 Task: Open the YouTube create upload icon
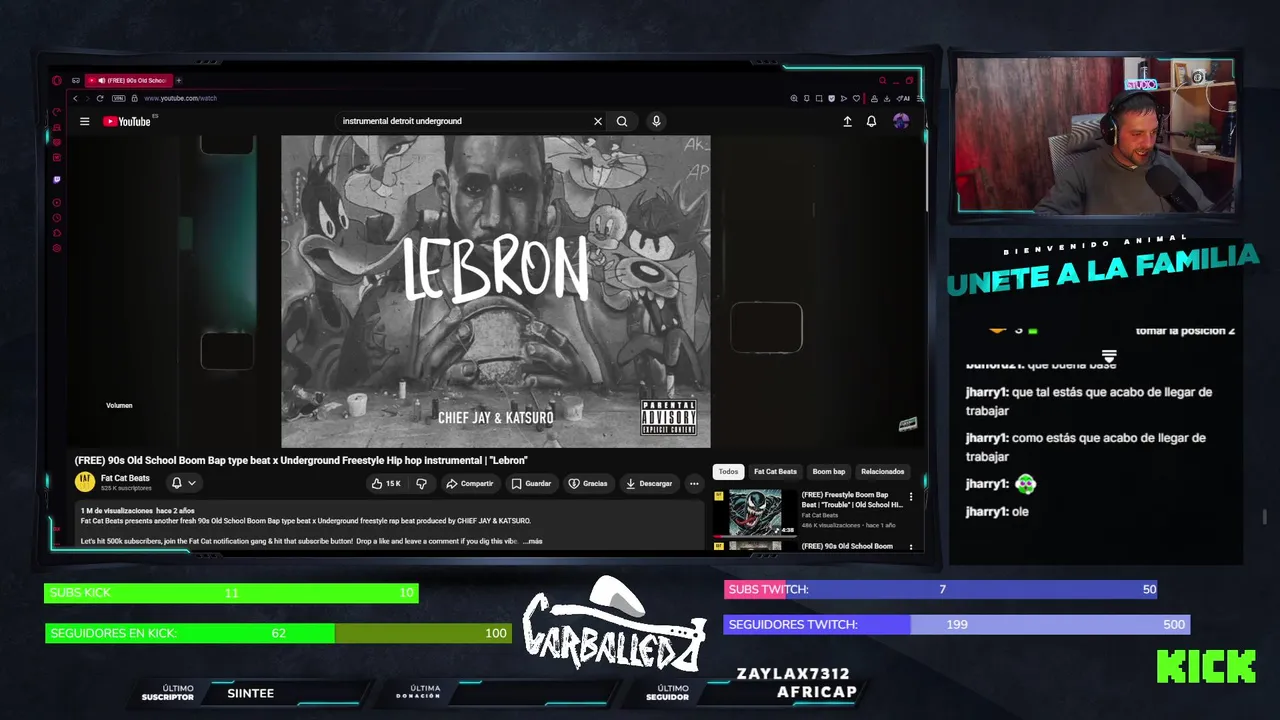click(847, 121)
